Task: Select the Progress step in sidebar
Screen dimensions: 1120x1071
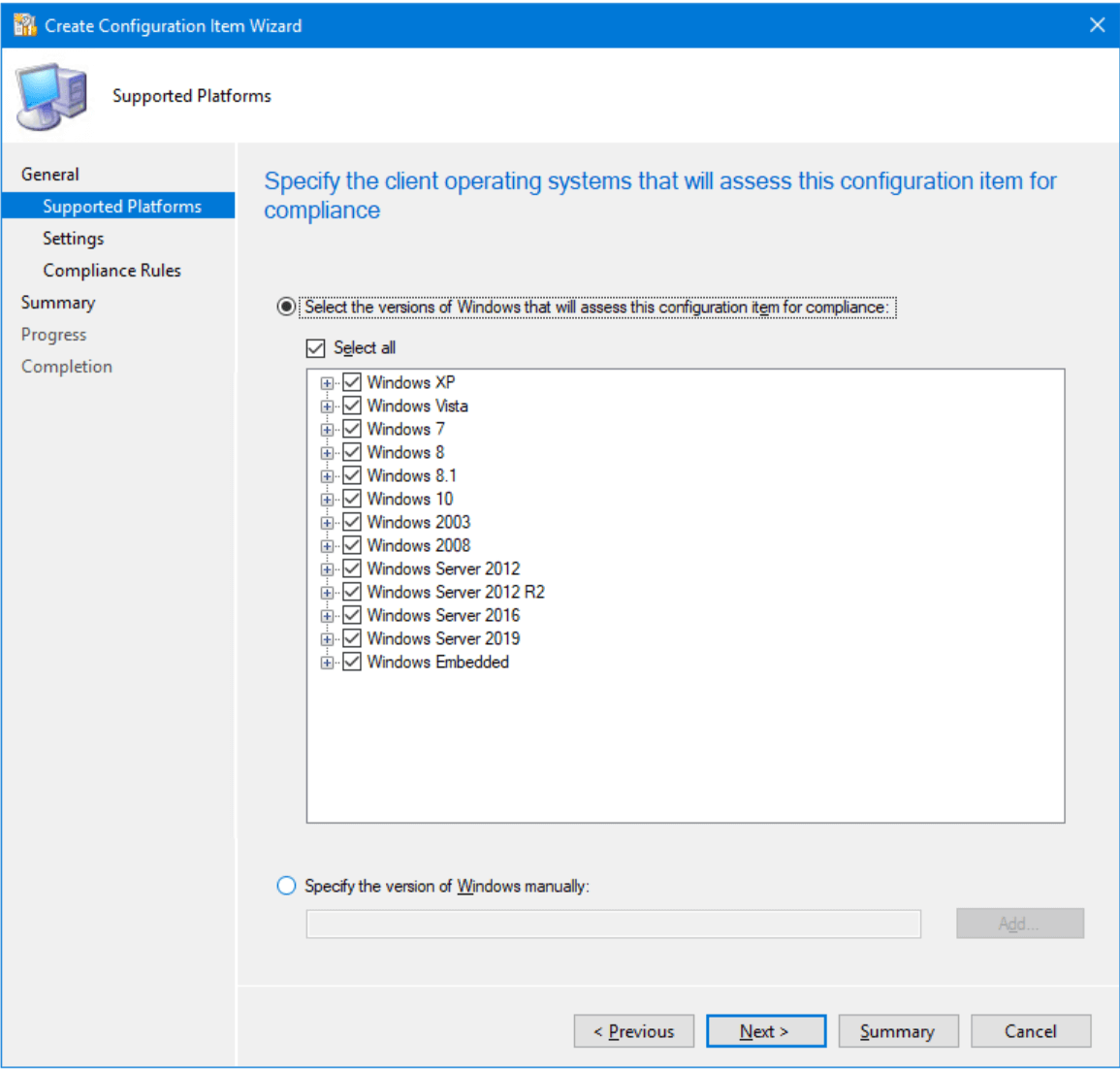Action: [x=53, y=335]
